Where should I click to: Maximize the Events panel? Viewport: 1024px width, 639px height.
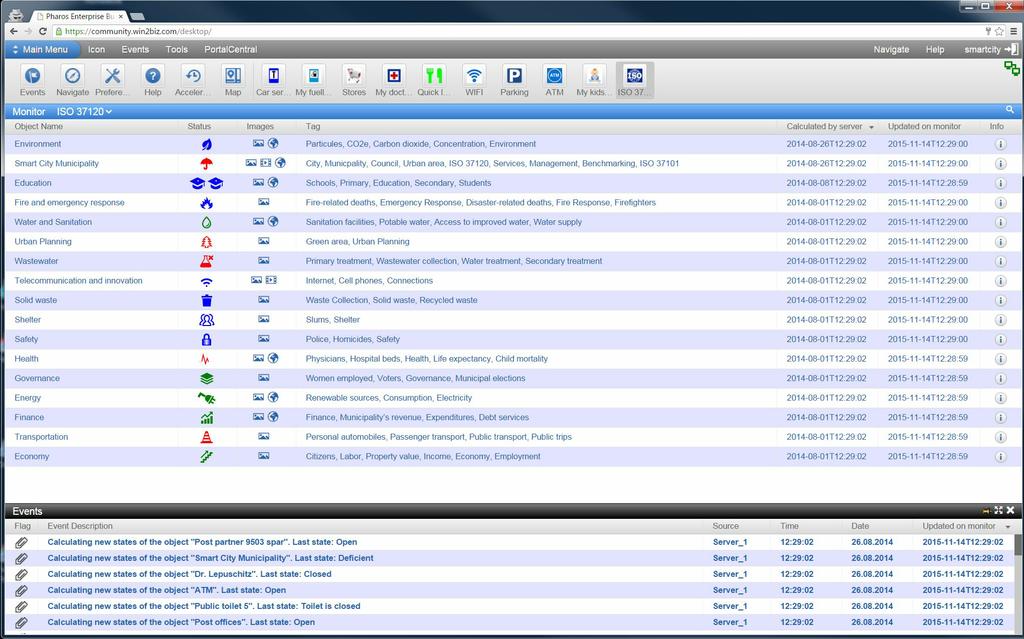pyautogui.click(x=998, y=511)
